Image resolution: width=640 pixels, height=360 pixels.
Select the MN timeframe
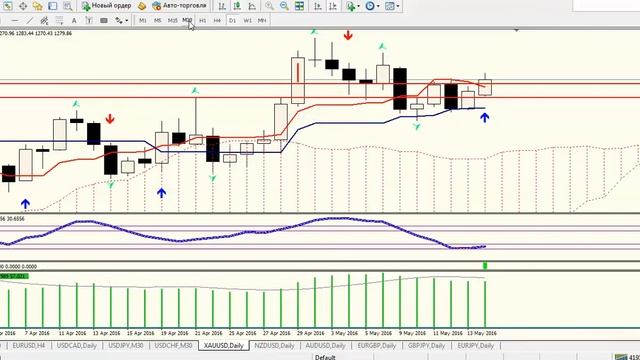point(262,20)
